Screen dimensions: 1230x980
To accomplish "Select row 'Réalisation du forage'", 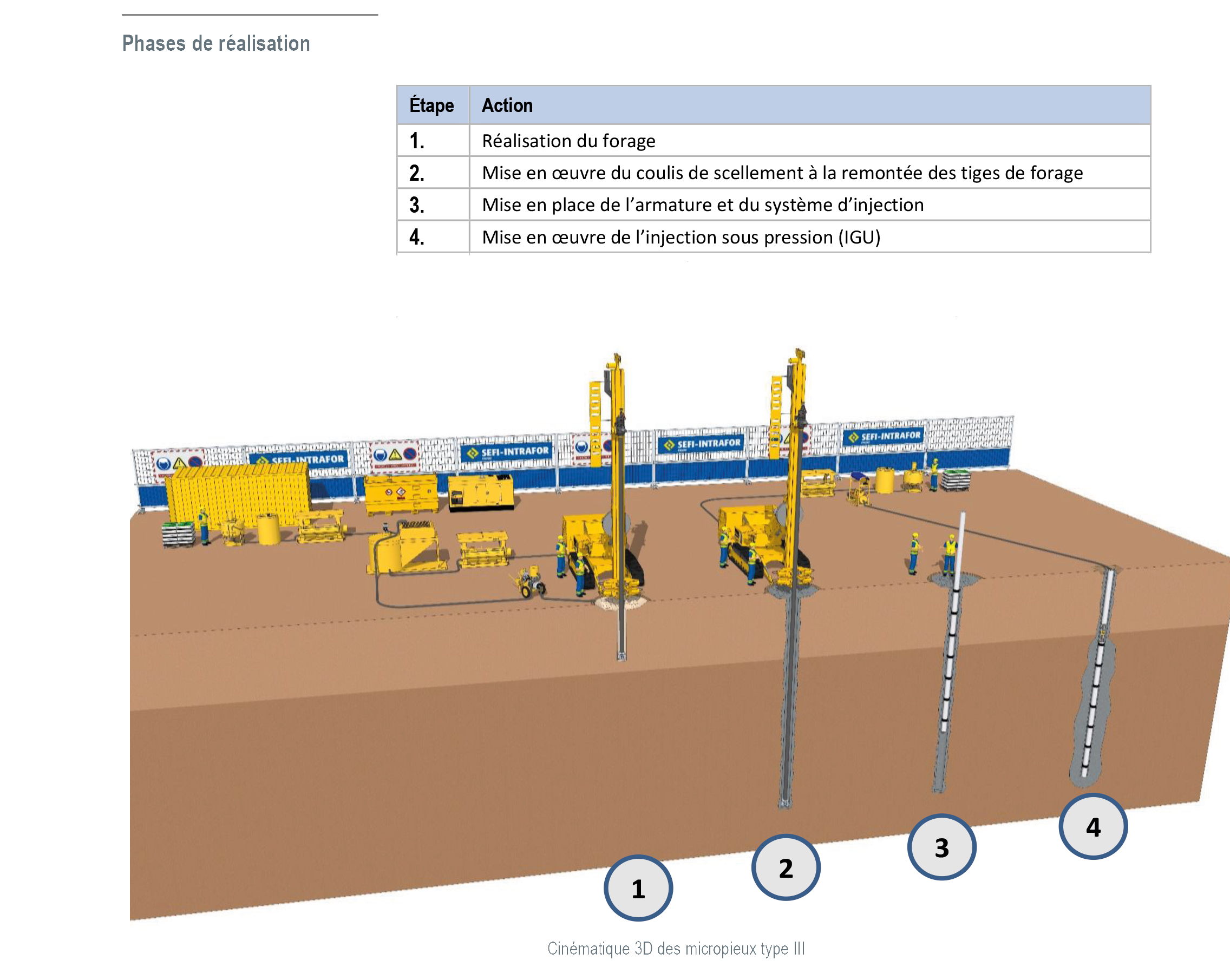I will click(x=568, y=141).
